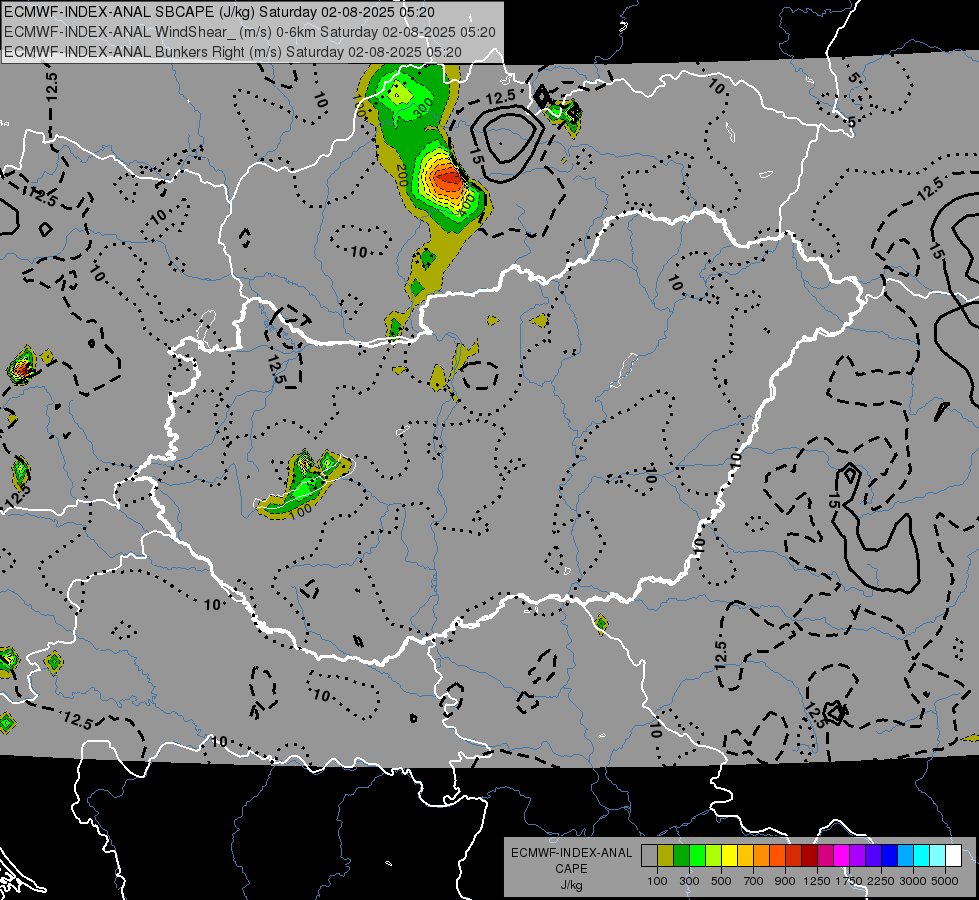Click the WindShear 0-6km title line
979x900 pixels.
(250, 32)
